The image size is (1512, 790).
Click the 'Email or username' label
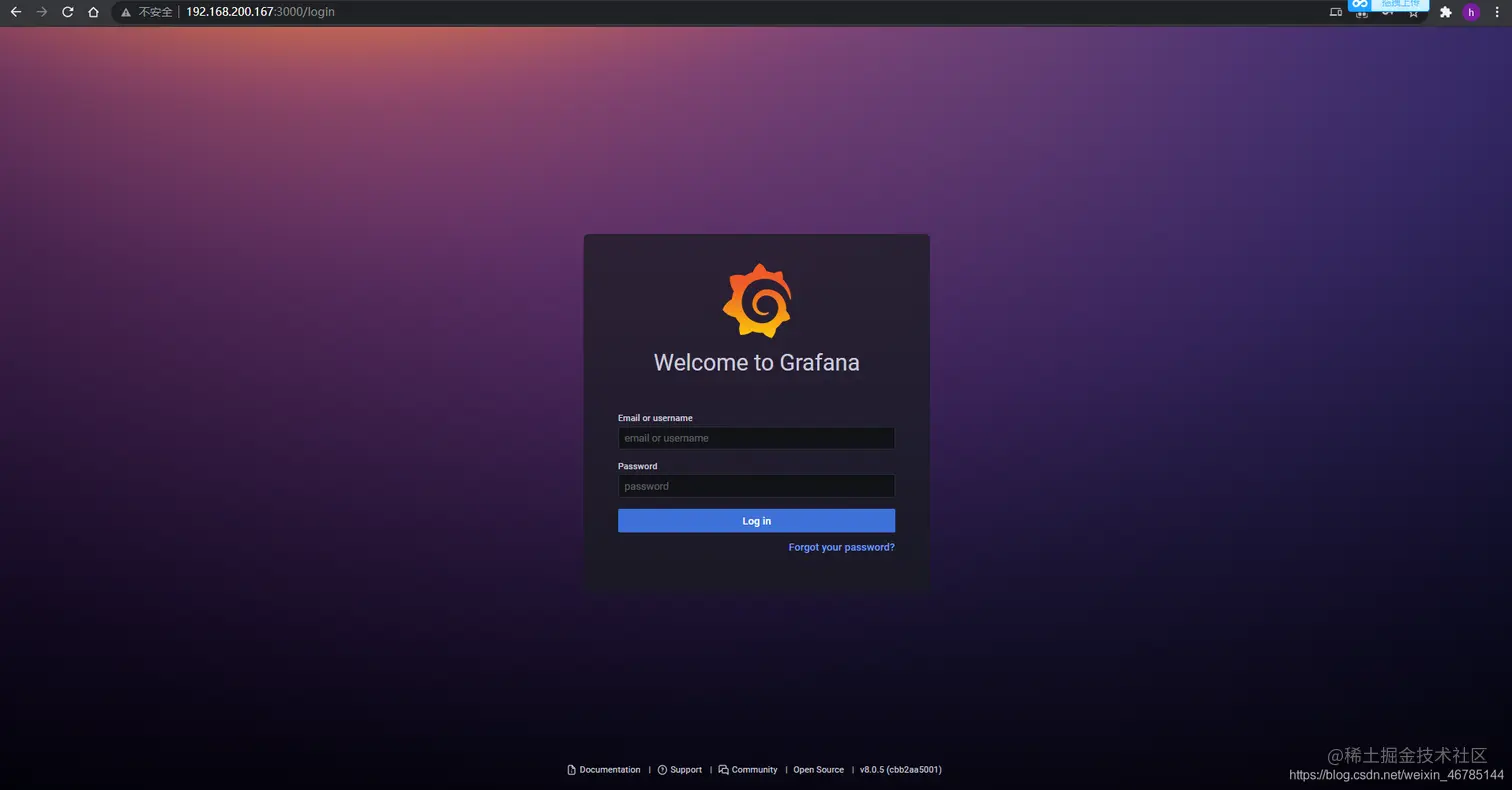(655, 418)
